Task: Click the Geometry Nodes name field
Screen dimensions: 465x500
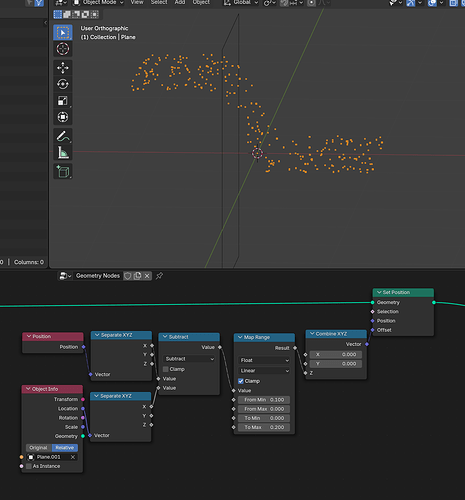Action: pos(98,276)
